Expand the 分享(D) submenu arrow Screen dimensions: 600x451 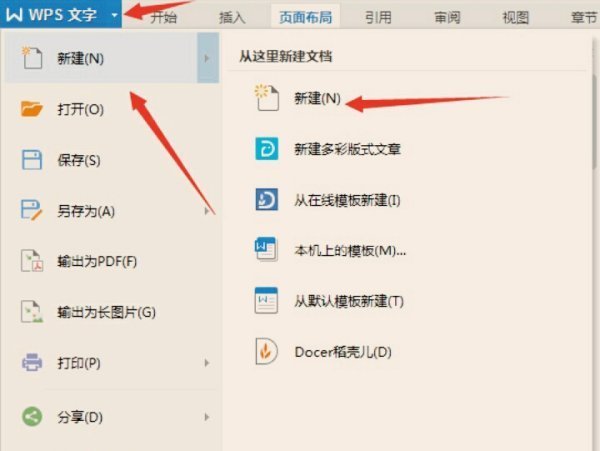207,416
